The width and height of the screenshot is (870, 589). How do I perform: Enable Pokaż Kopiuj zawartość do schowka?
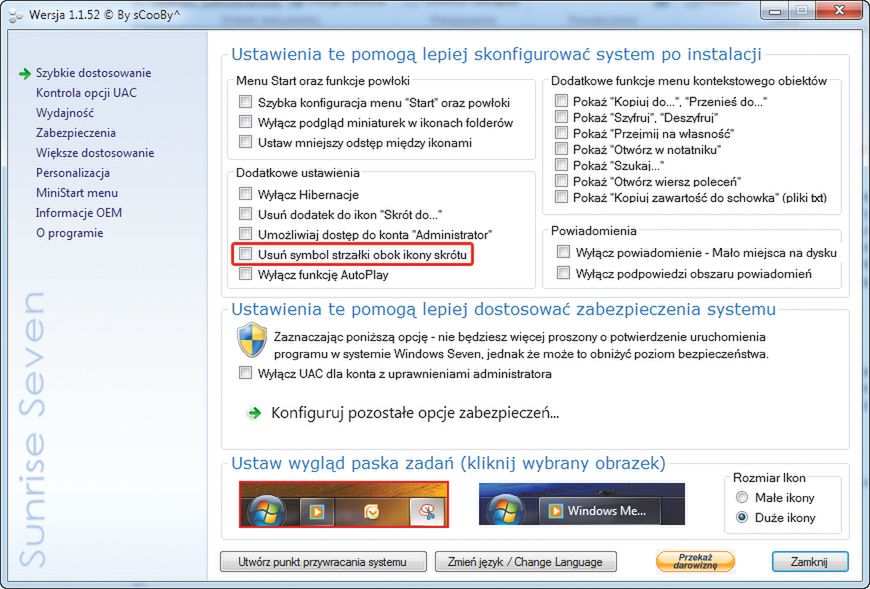tap(562, 197)
